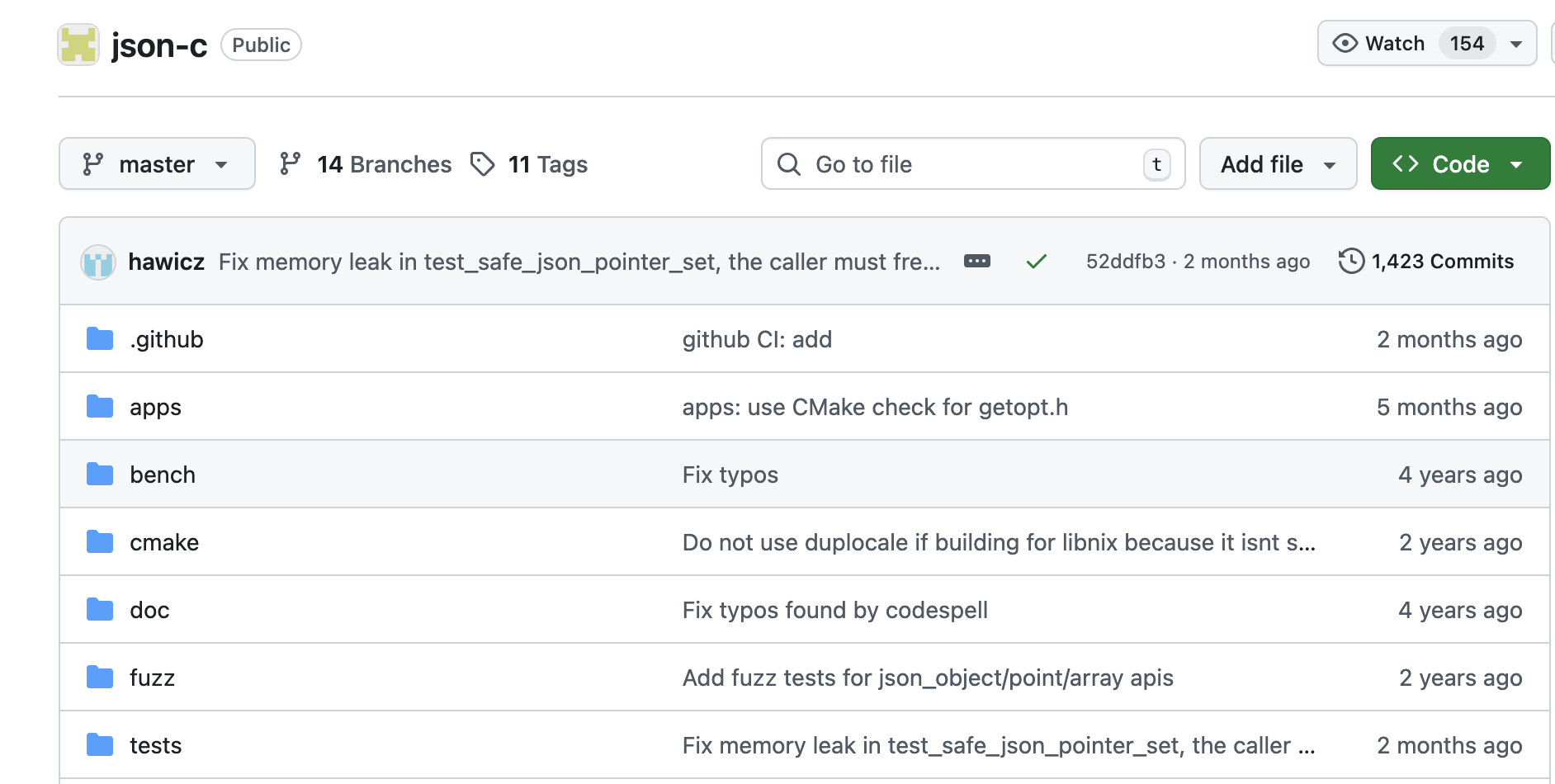Screen dimensions: 1555x784
Task: Open hawicz's user profile link
Action: point(167,262)
